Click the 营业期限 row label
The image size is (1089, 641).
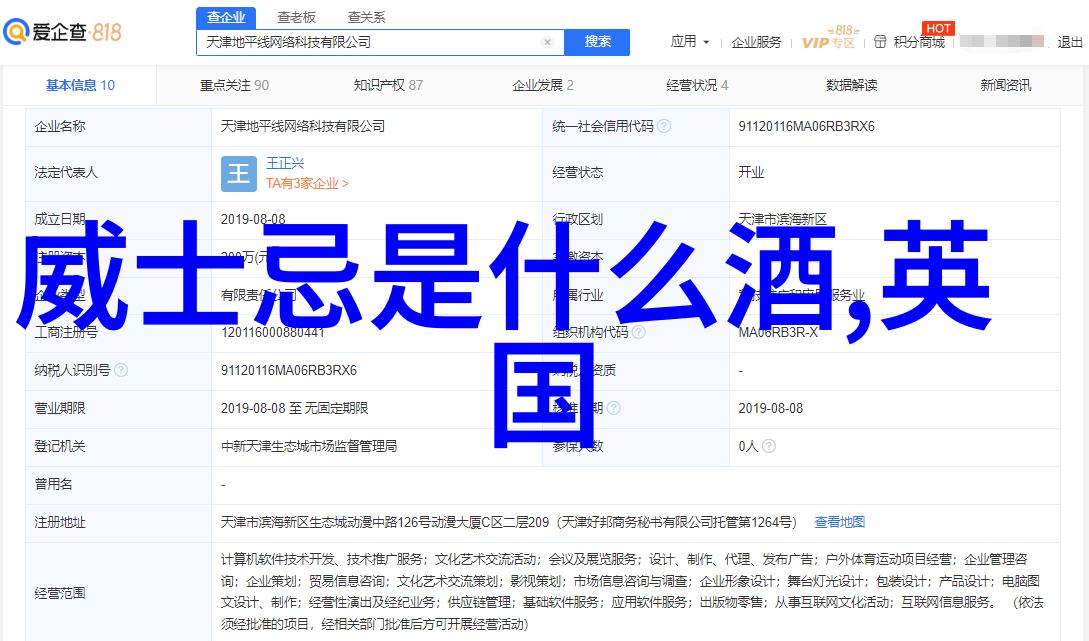point(60,408)
